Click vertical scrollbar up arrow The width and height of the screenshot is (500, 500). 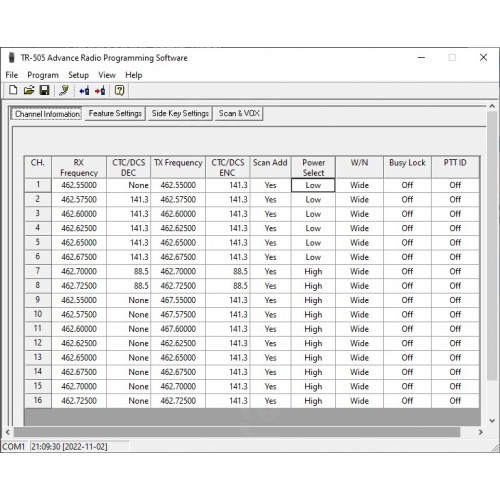pos(492,106)
